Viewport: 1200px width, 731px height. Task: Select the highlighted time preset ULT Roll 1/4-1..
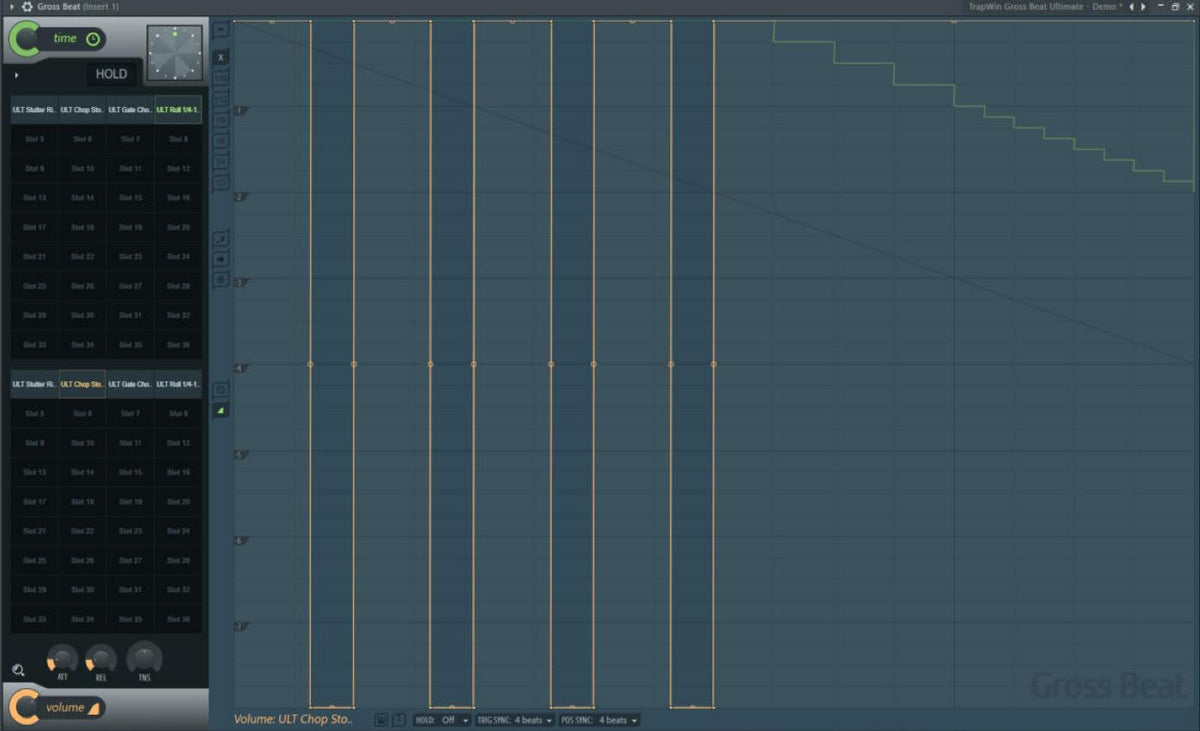(178, 110)
